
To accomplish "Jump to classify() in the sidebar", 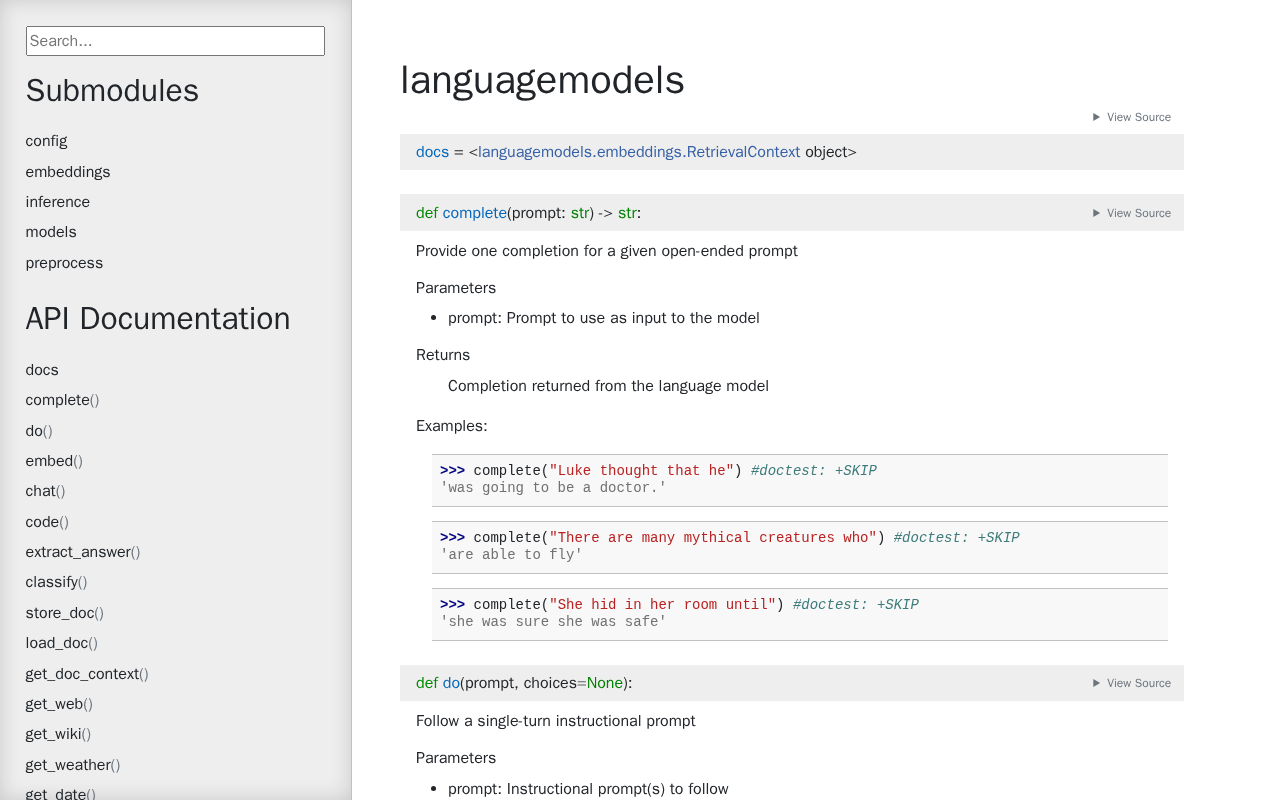I will click(56, 582).
